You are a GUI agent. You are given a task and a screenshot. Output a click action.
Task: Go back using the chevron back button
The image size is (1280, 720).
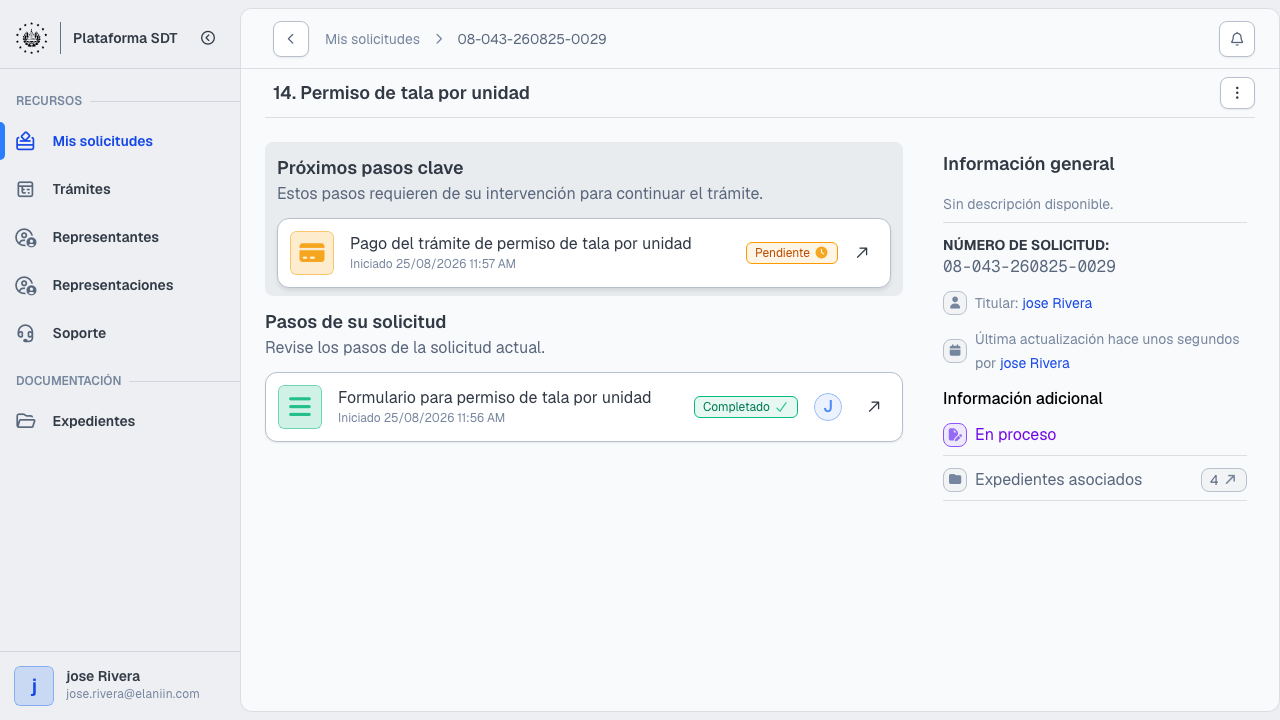(x=290, y=39)
